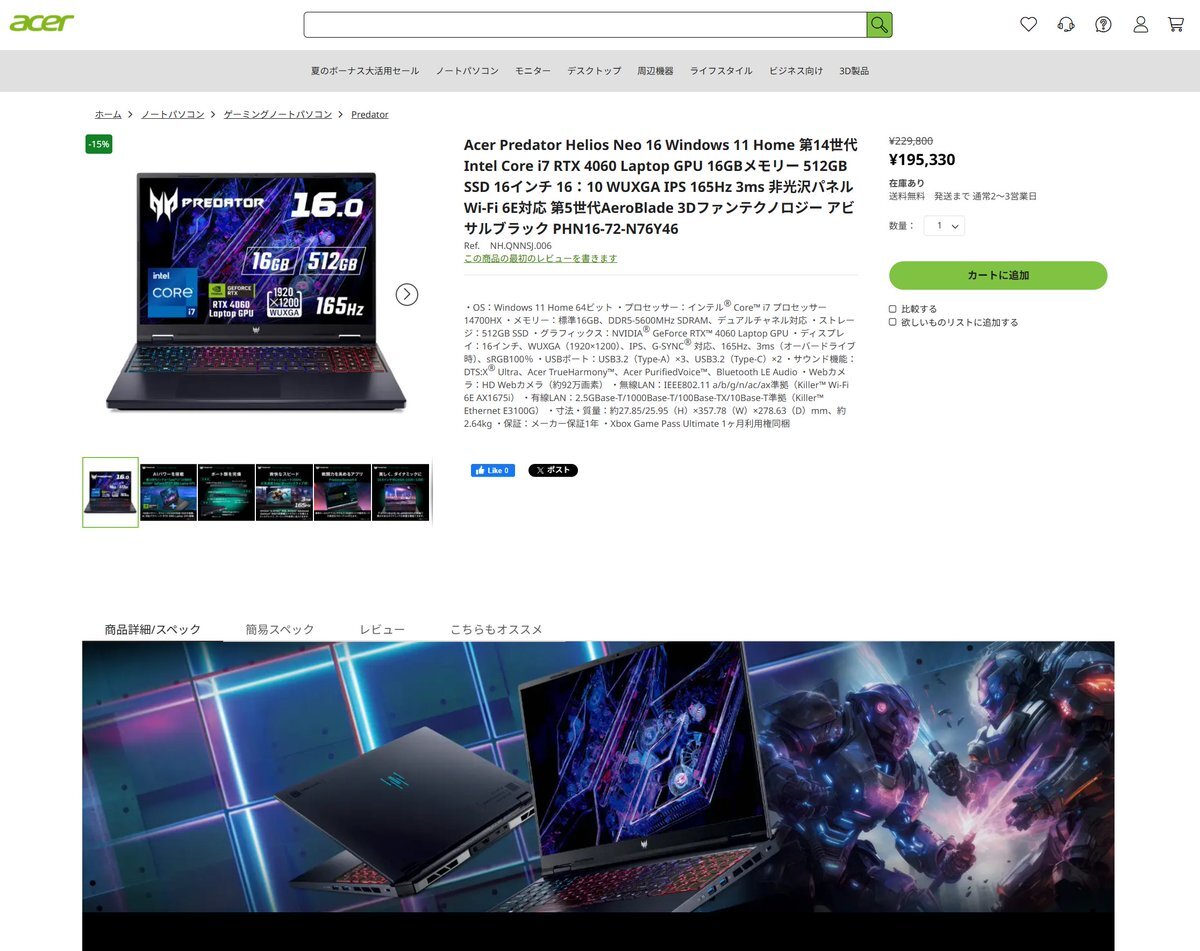Open 周辺機器 navigation menu
The image size is (1200, 951).
[655, 71]
